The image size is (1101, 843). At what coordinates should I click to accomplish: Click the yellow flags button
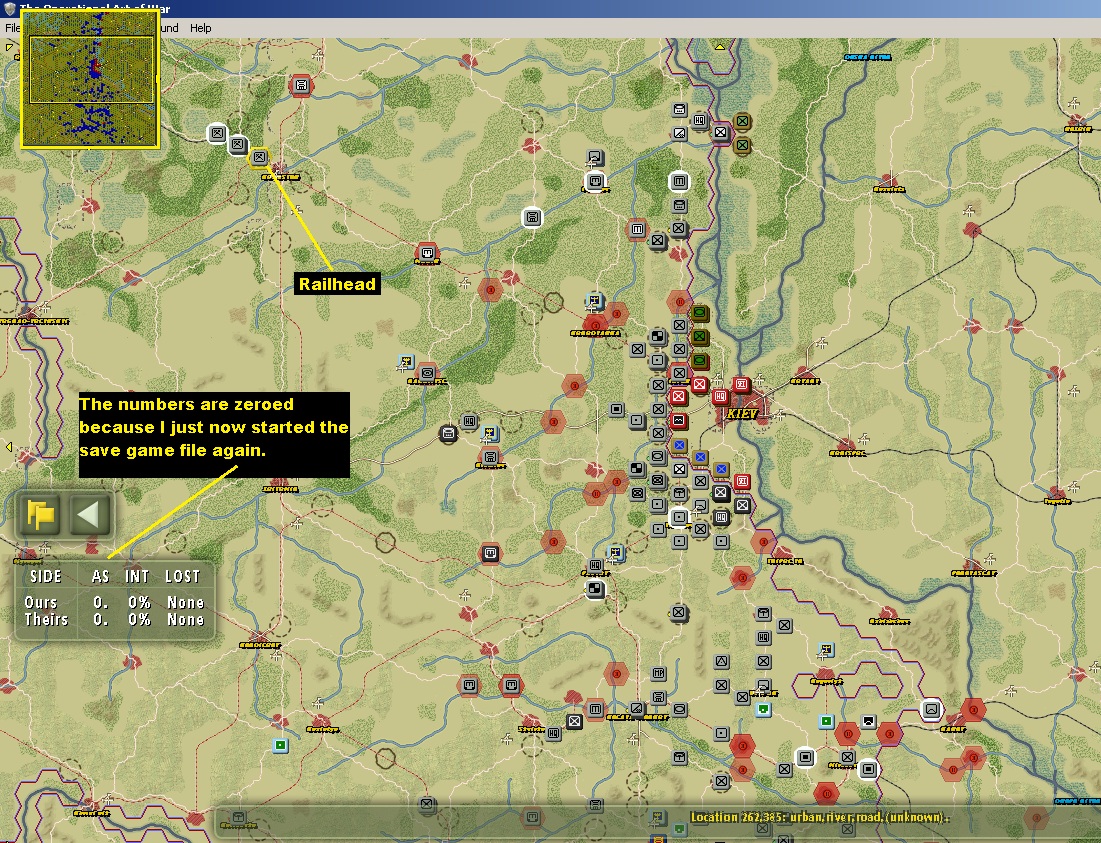41,515
